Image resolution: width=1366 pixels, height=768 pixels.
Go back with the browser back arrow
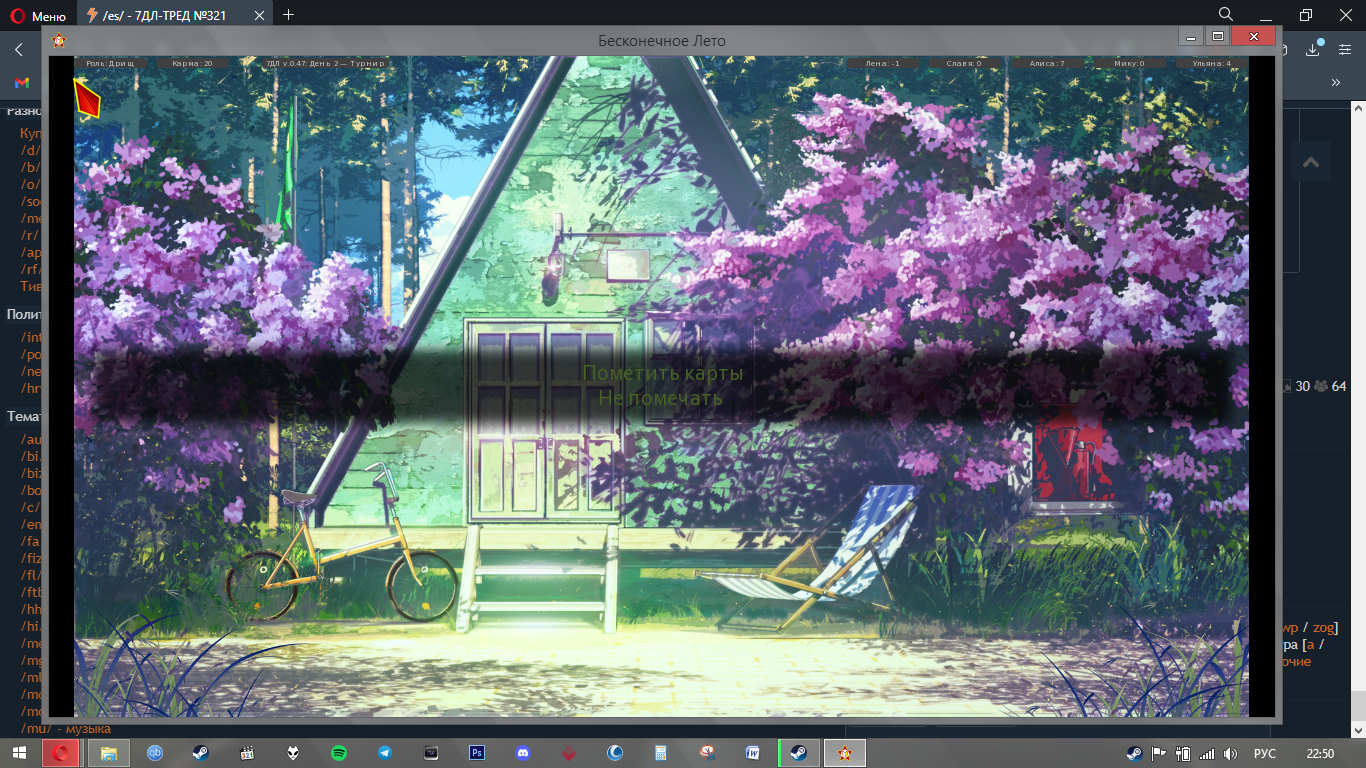(18, 49)
